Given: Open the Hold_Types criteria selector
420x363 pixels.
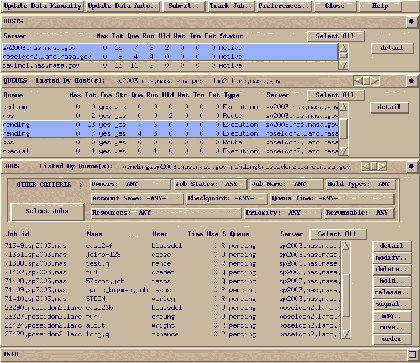Looking at the screenshot, I should click(x=361, y=184).
